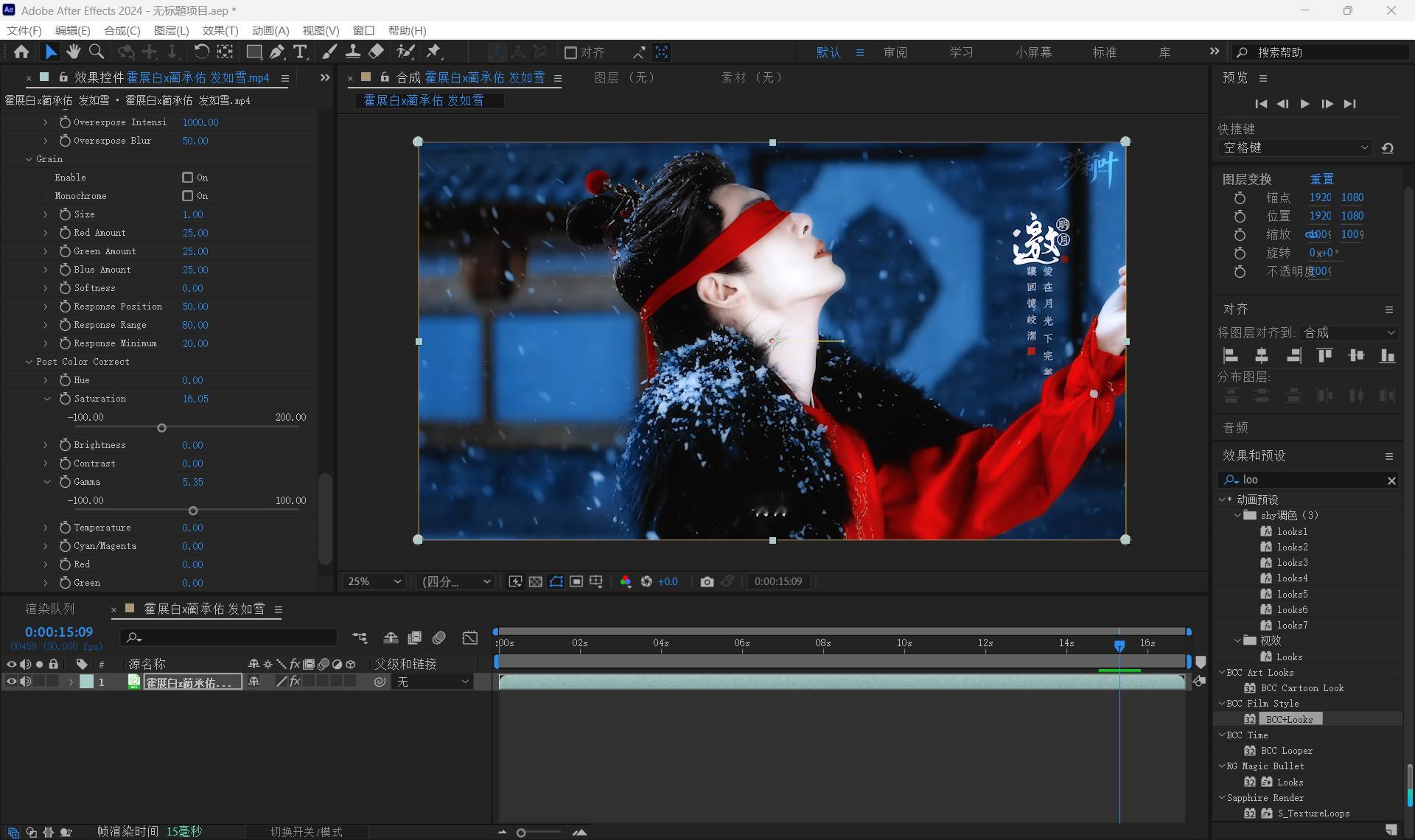1415x840 pixels.
Task: Enable the Grain checkbox
Action: [x=187, y=178]
